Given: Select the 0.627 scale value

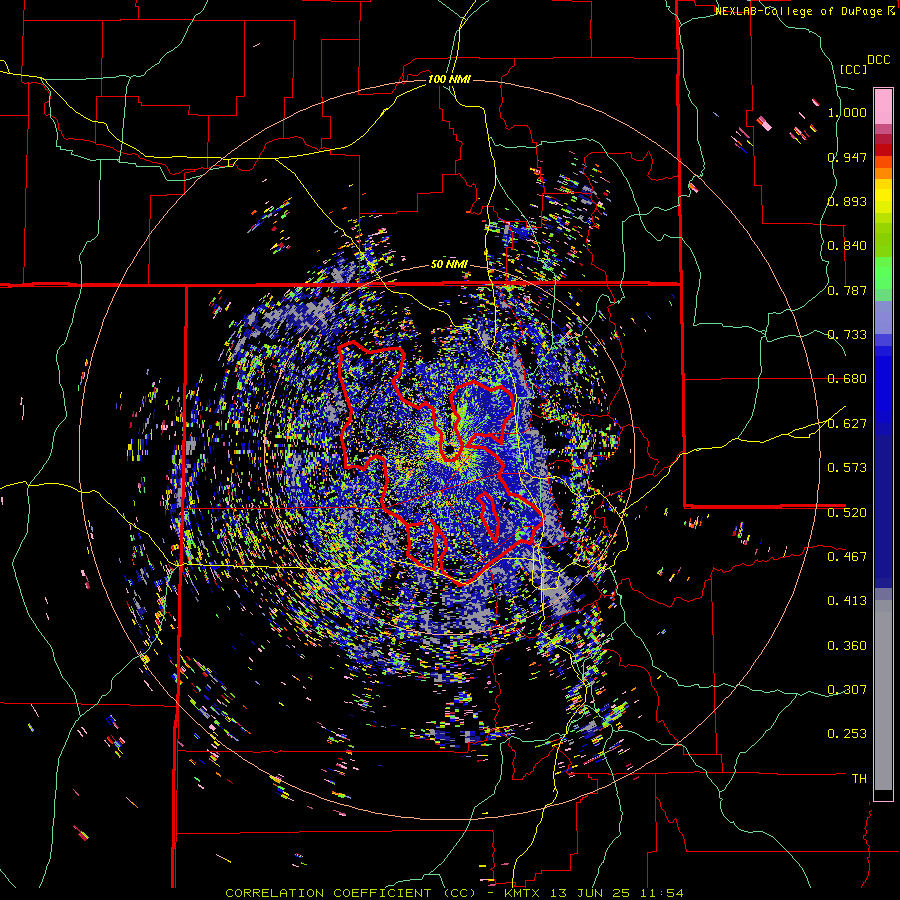Looking at the screenshot, I should 847,424.
